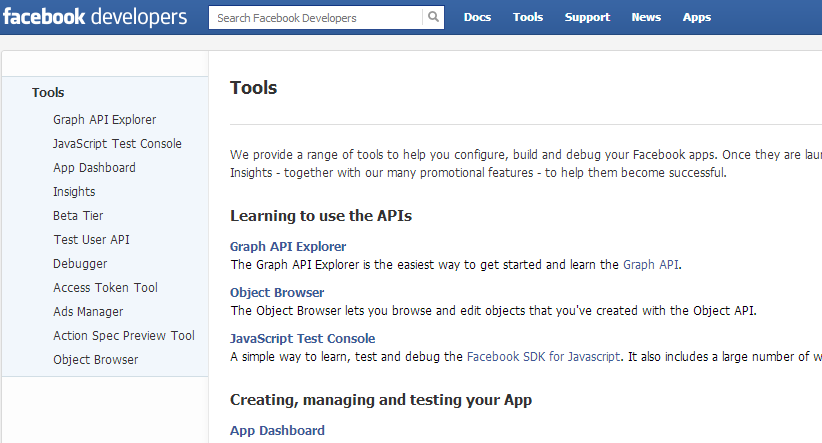Screen dimensions: 822x443
Task: Click the Tools page title
Action: tap(253, 88)
